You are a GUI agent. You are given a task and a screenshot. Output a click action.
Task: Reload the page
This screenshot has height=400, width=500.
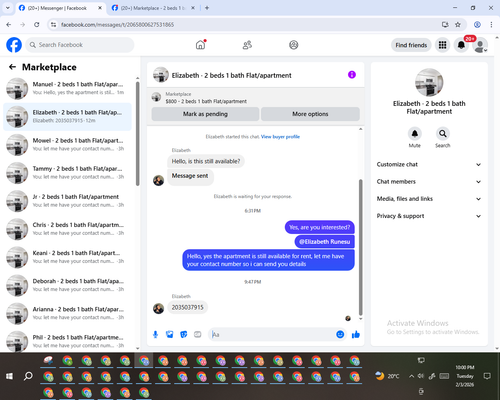click(37, 24)
